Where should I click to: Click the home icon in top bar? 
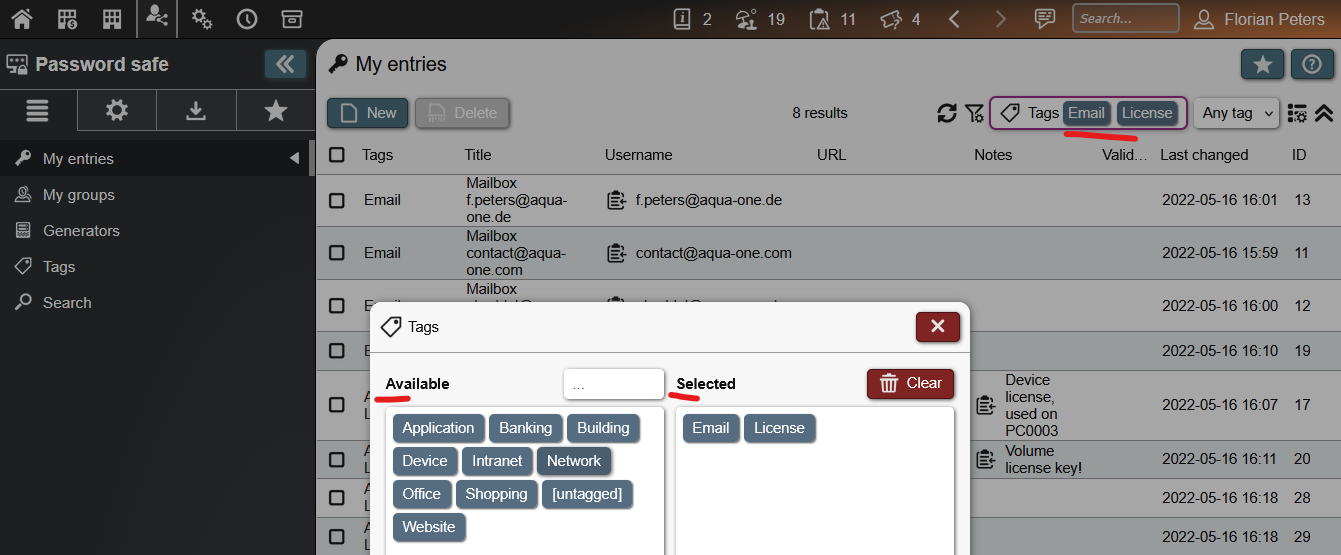[22, 19]
